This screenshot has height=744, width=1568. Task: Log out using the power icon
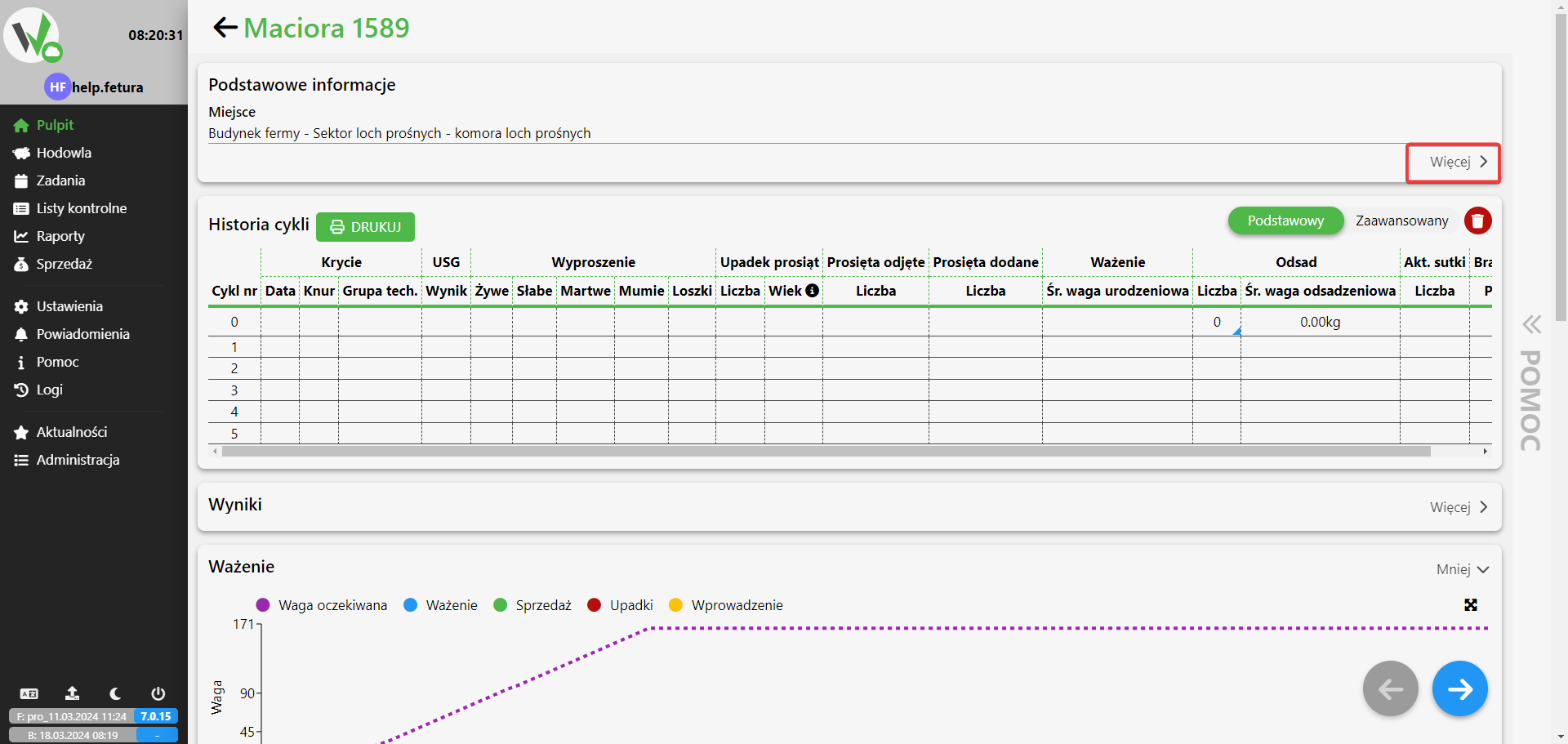click(x=158, y=693)
